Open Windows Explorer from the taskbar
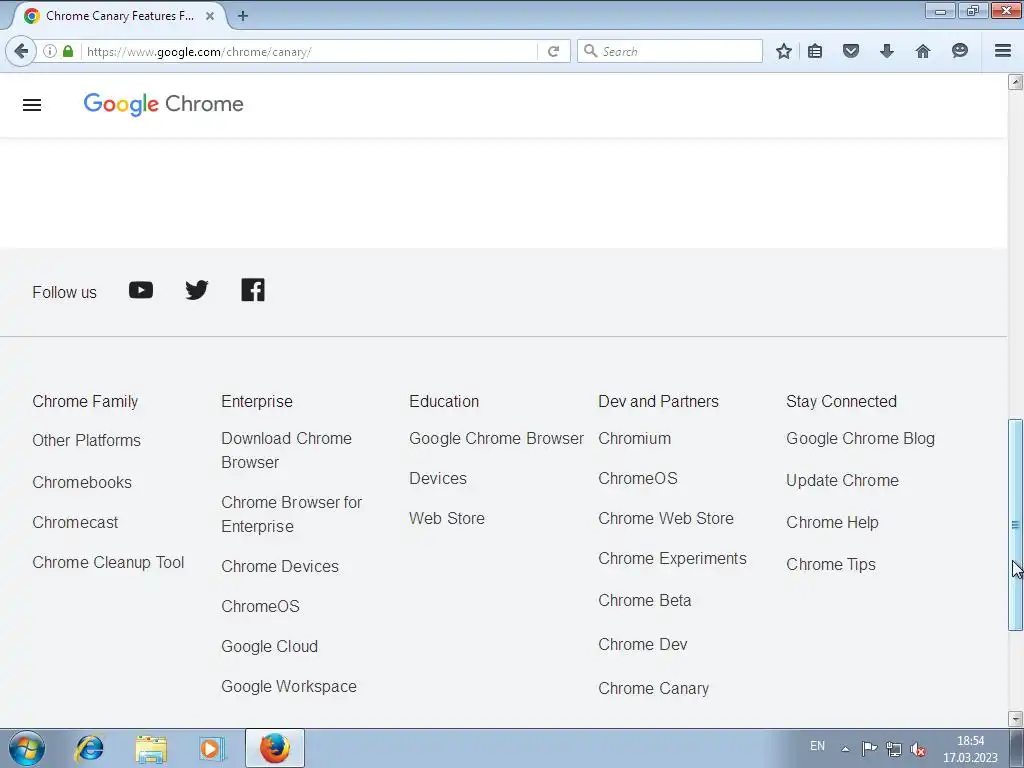The height and width of the screenshot is (768, 1024). pyautogui.click(x=151, y=748)
